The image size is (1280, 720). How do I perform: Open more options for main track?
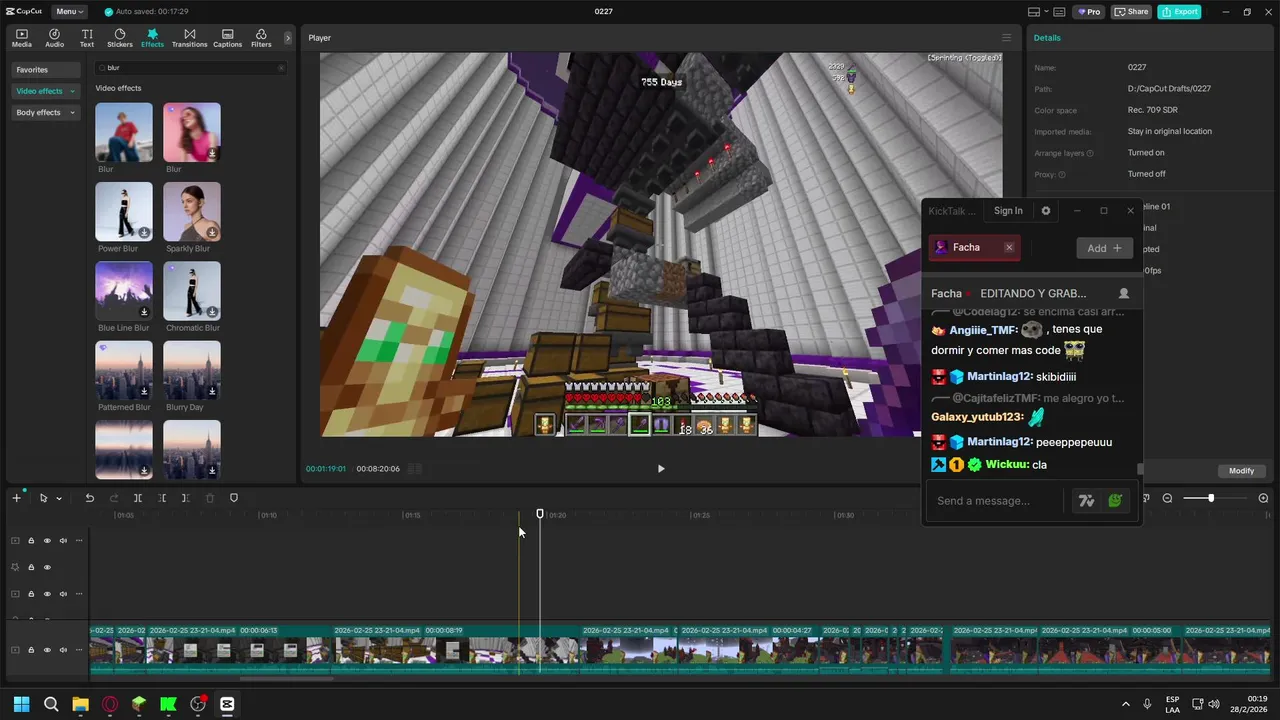[79, 650]
